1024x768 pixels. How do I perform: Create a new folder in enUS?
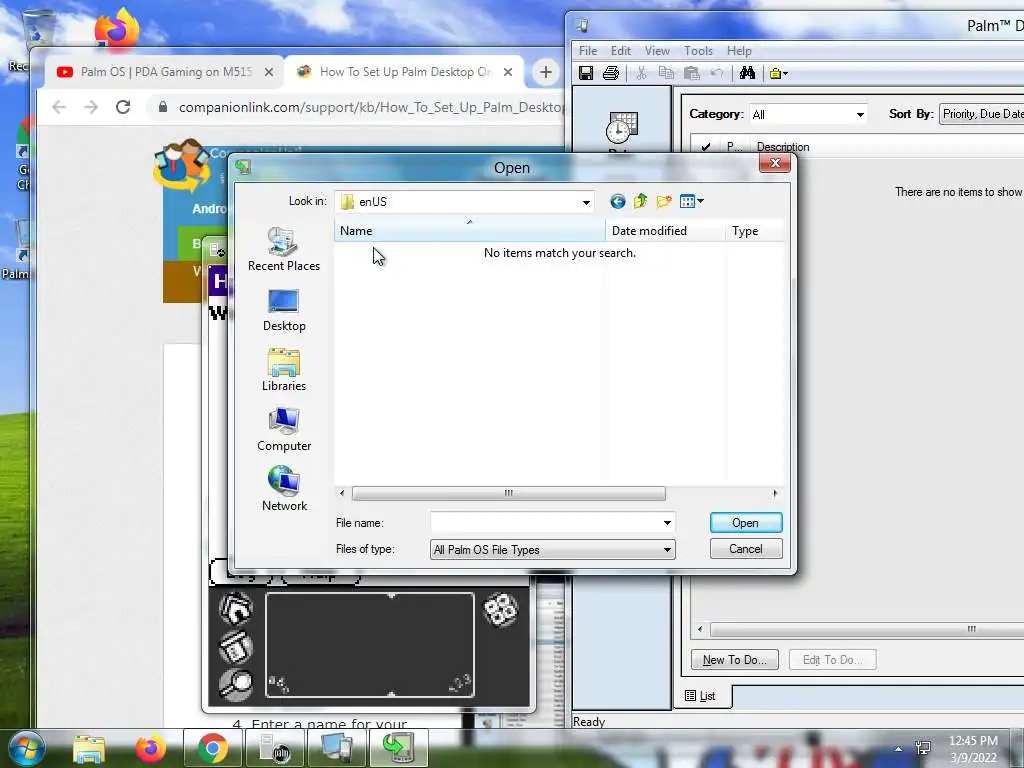tap(664, 201)
